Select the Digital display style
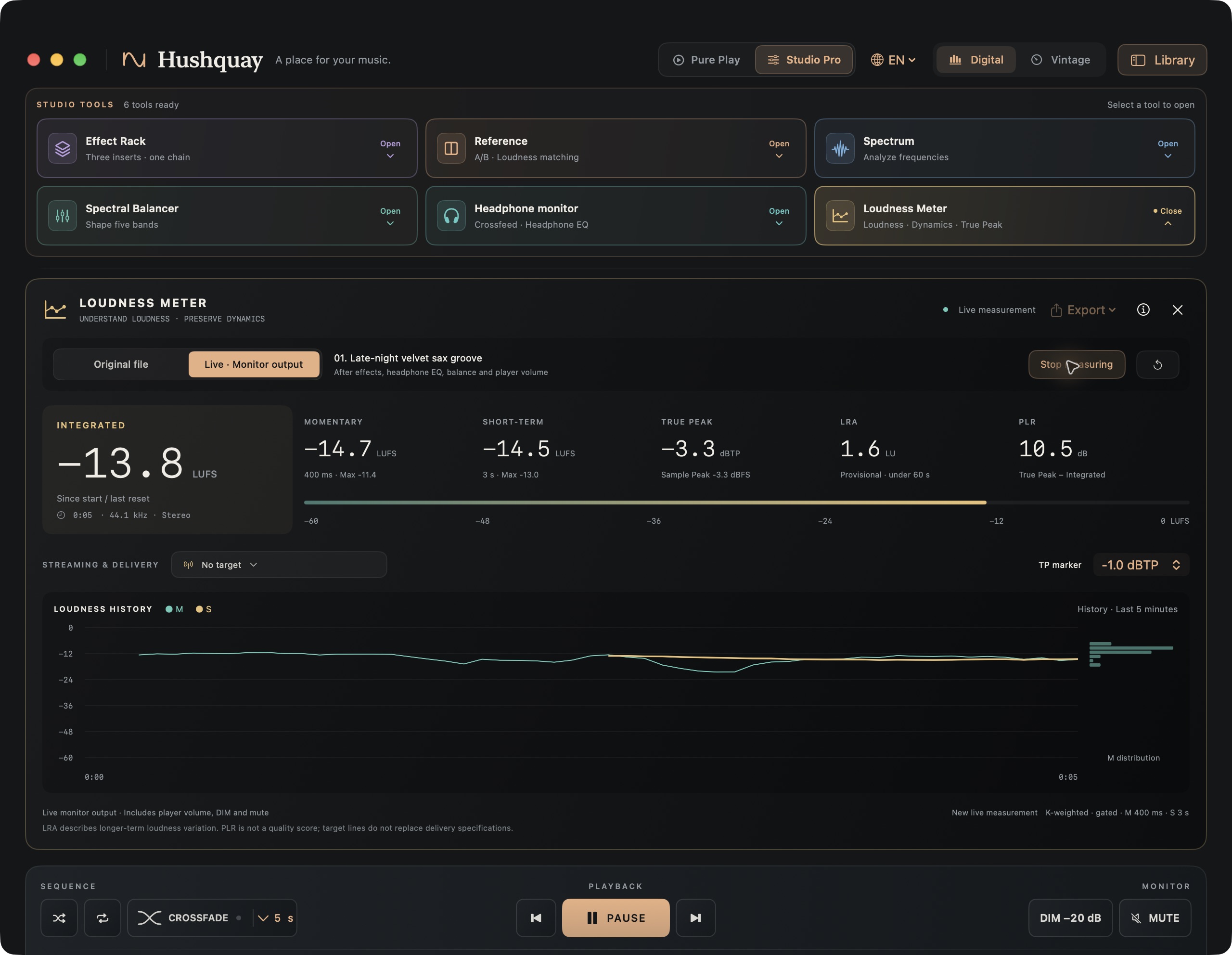The width and height of the screenshot is (1232, 955). (976, 60)
